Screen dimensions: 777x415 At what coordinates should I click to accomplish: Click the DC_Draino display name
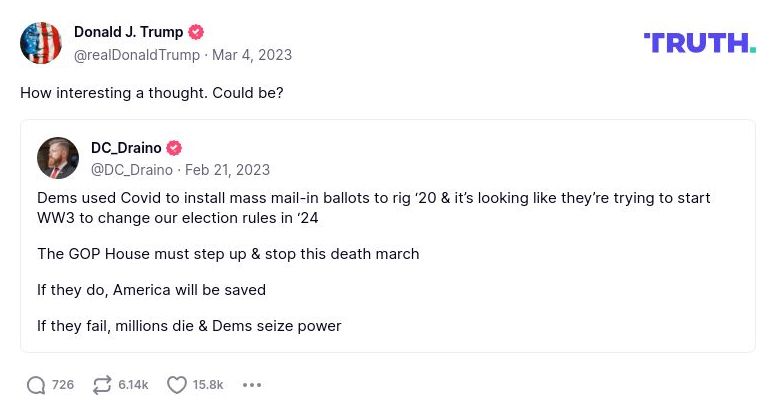click(126, 148)
